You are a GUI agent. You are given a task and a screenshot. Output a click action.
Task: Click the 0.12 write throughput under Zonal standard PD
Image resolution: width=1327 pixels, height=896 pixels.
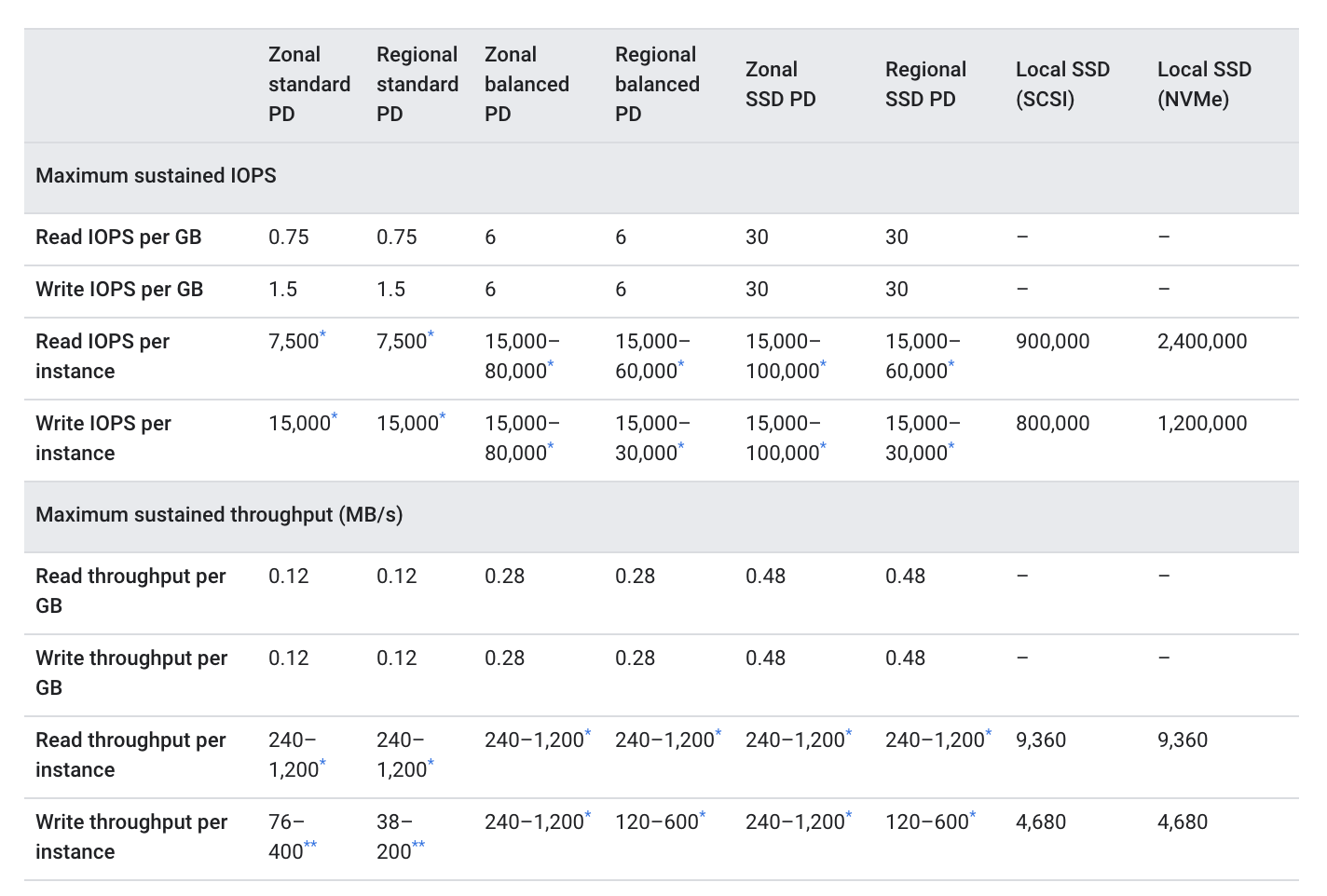click(x=289, y=658)
